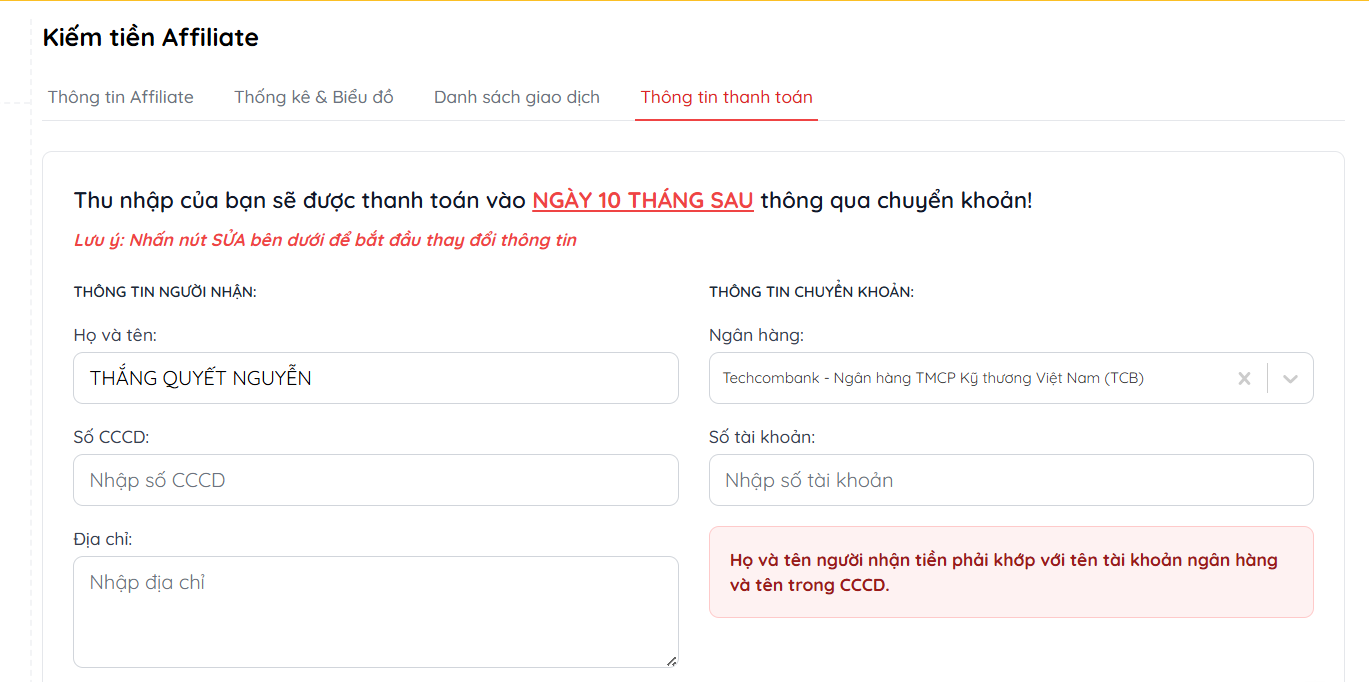This screenshot has width=1369, height=682.
Task: Focus the Nhập số tài khoản field
Action: click(x=1010, y=480)
